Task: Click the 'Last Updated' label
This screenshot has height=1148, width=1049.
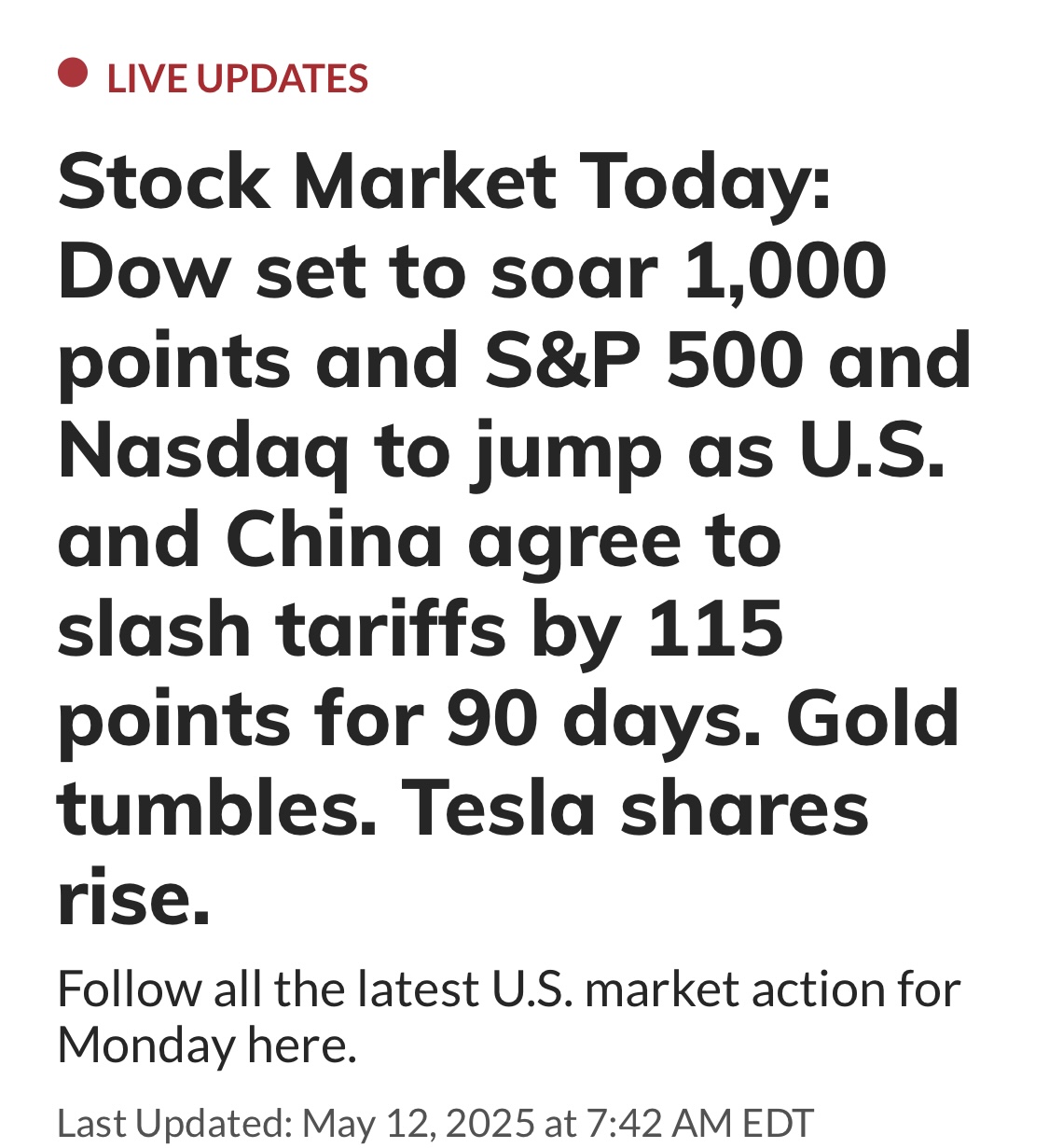Action: click(175, 1124)
